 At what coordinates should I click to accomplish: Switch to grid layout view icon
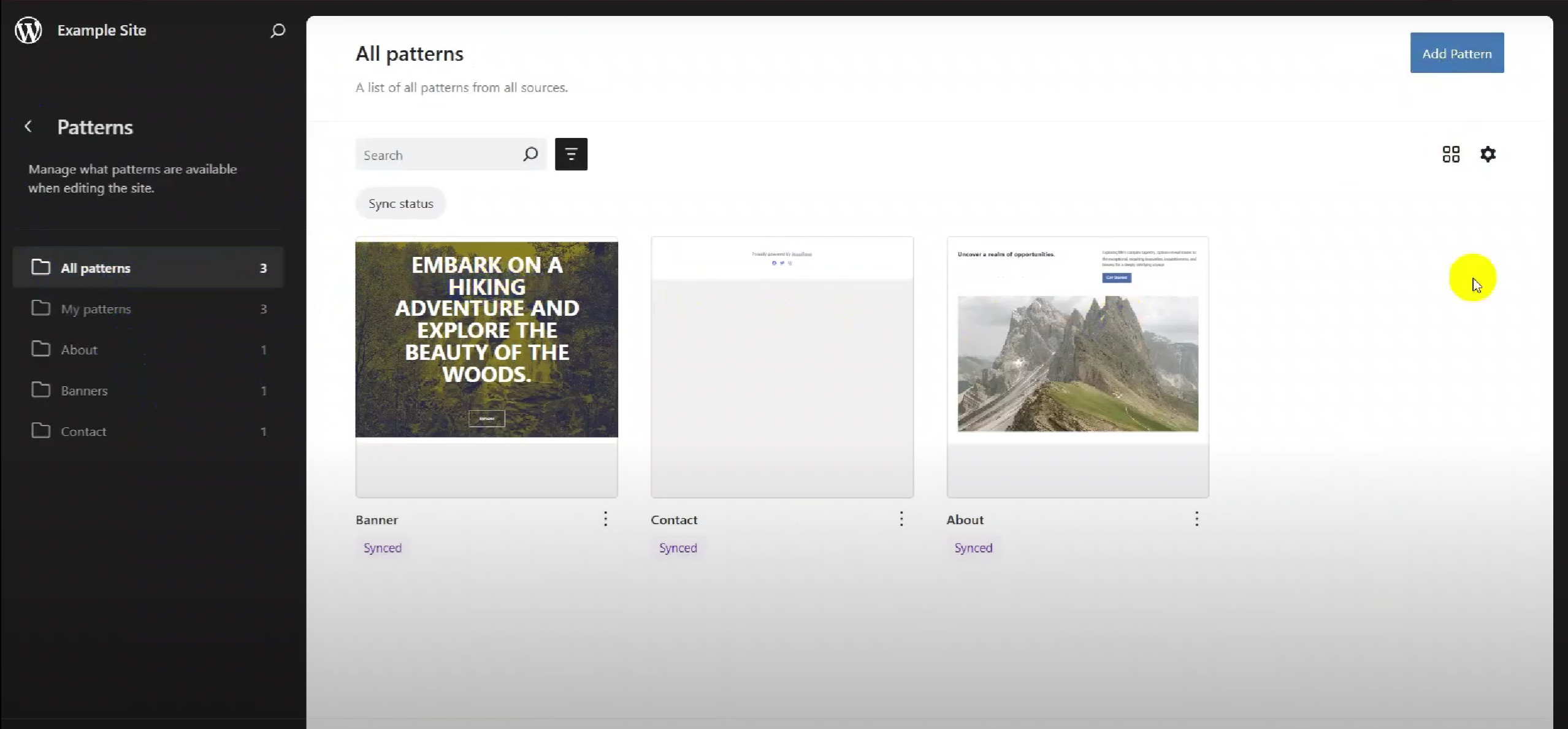[x=1451, y=154]
